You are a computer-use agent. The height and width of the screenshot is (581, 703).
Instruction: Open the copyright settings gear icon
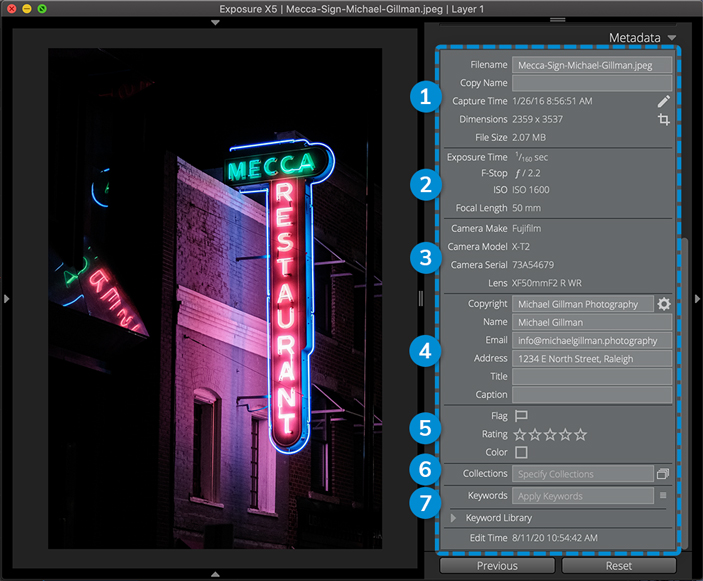[664, 304]
